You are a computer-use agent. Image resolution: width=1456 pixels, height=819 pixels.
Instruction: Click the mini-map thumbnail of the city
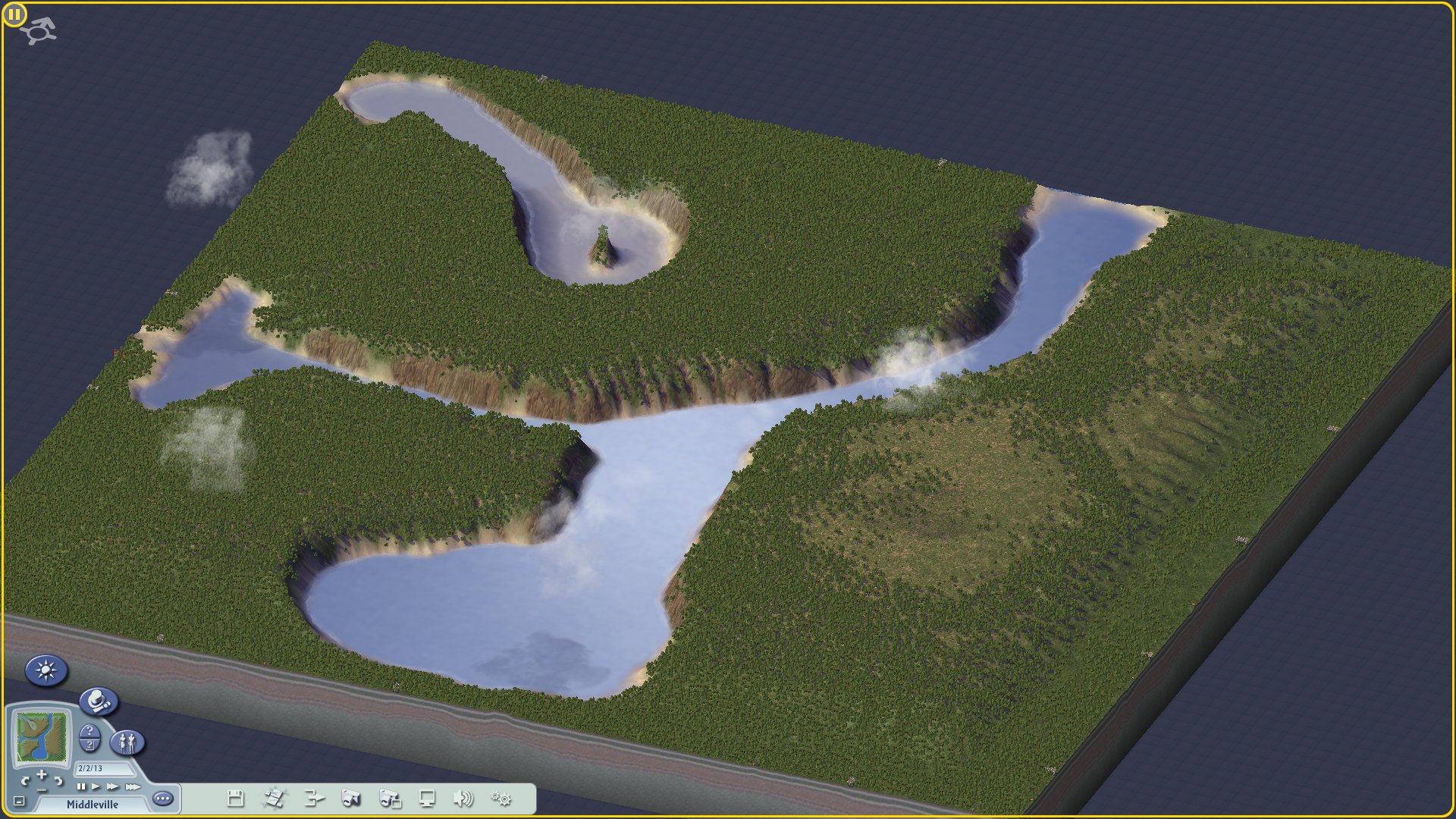[x=42, y=737]
